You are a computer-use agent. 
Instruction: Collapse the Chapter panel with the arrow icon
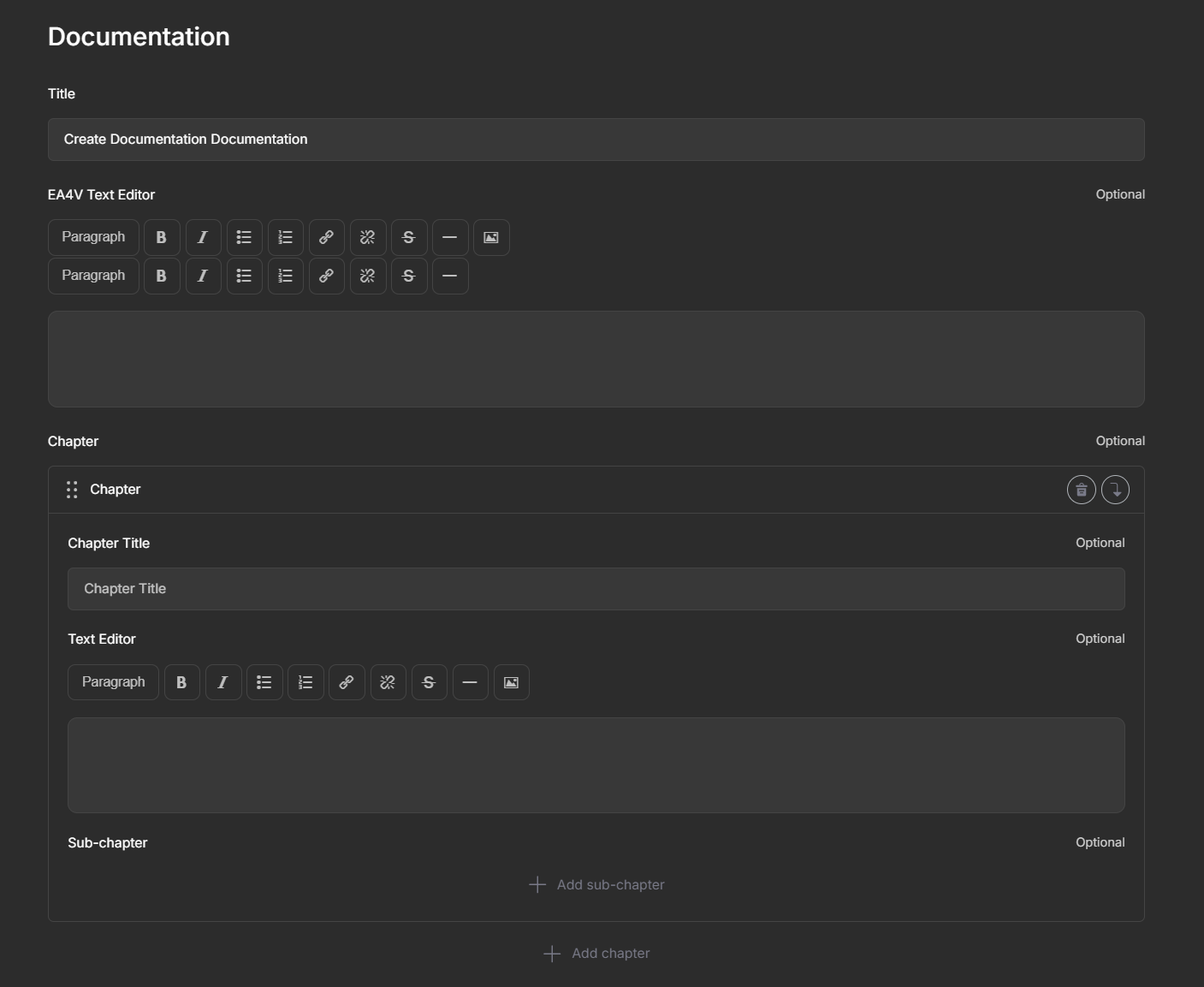click(x=1115, y=490)
